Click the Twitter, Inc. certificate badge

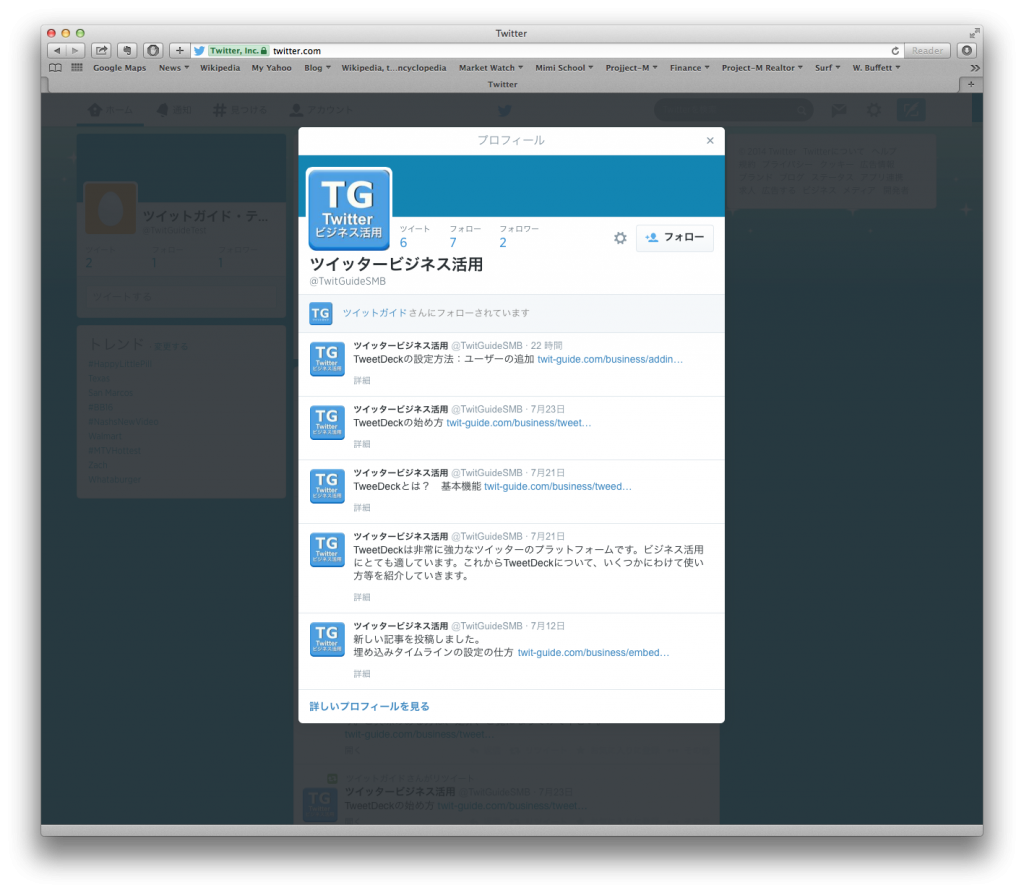point(239,50)
